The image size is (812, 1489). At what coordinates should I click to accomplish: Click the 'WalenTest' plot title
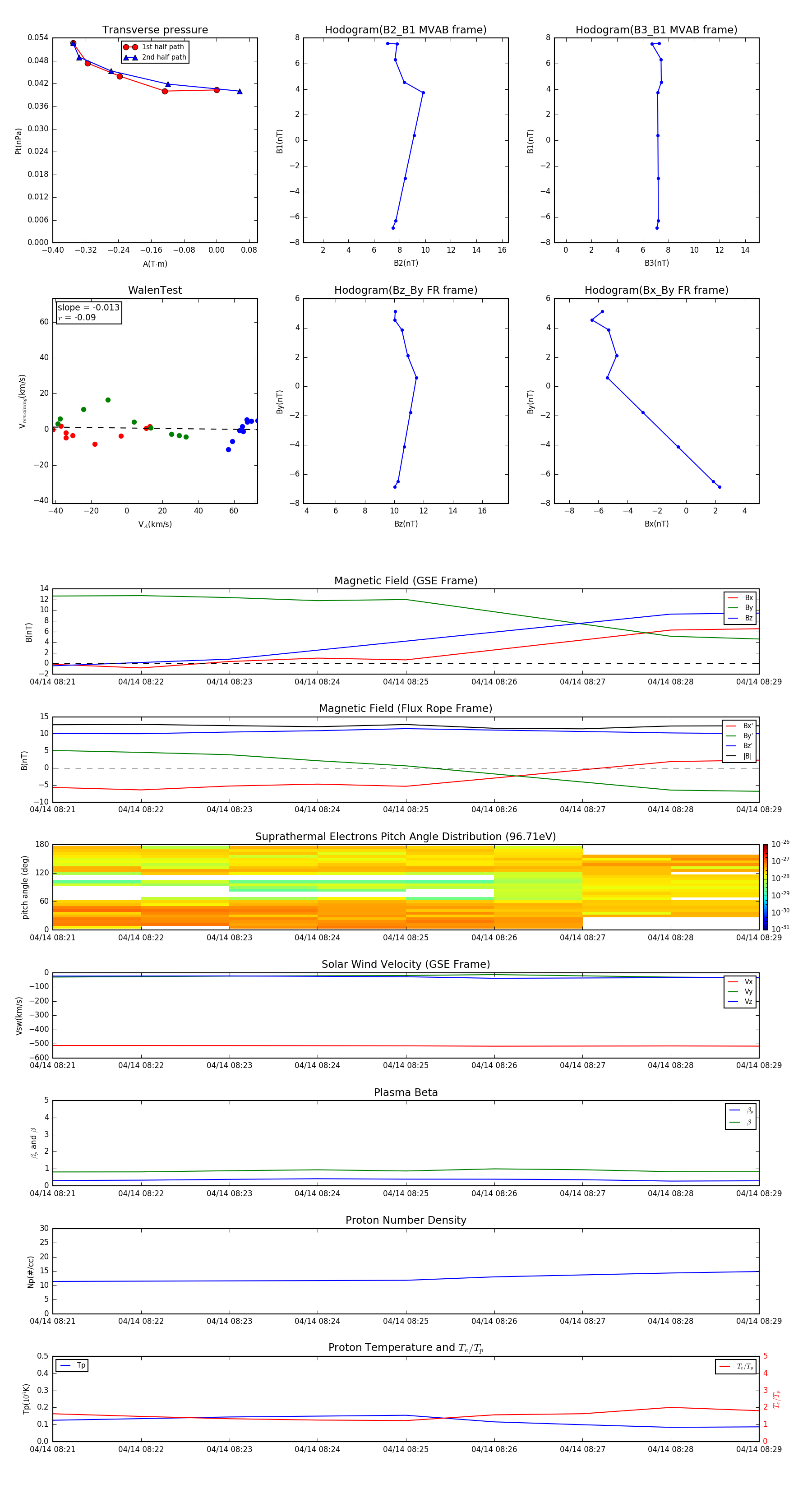[x=155, y=290]
